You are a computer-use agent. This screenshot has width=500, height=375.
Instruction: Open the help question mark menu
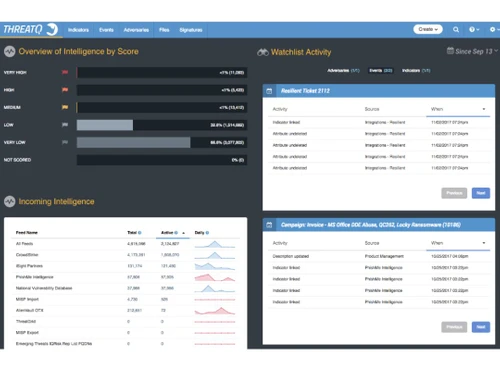pyautogui.click(x=474, y=30)
